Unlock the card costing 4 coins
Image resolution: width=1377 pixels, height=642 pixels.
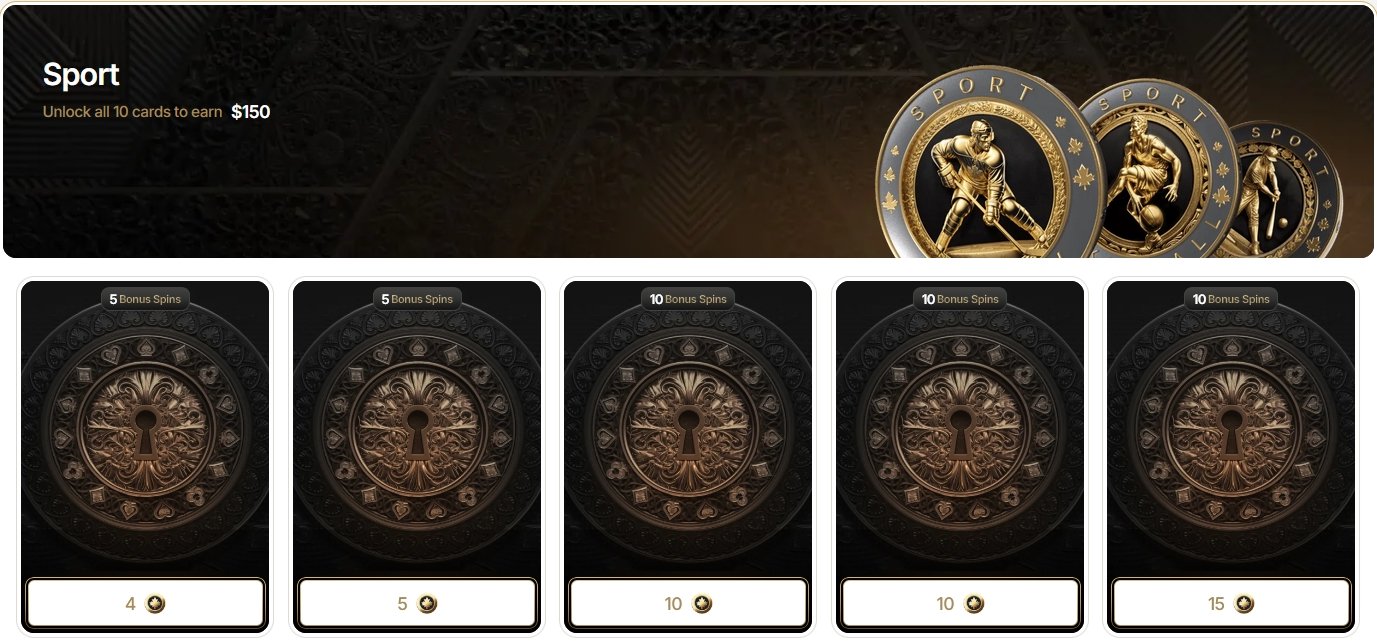point(145,604)
